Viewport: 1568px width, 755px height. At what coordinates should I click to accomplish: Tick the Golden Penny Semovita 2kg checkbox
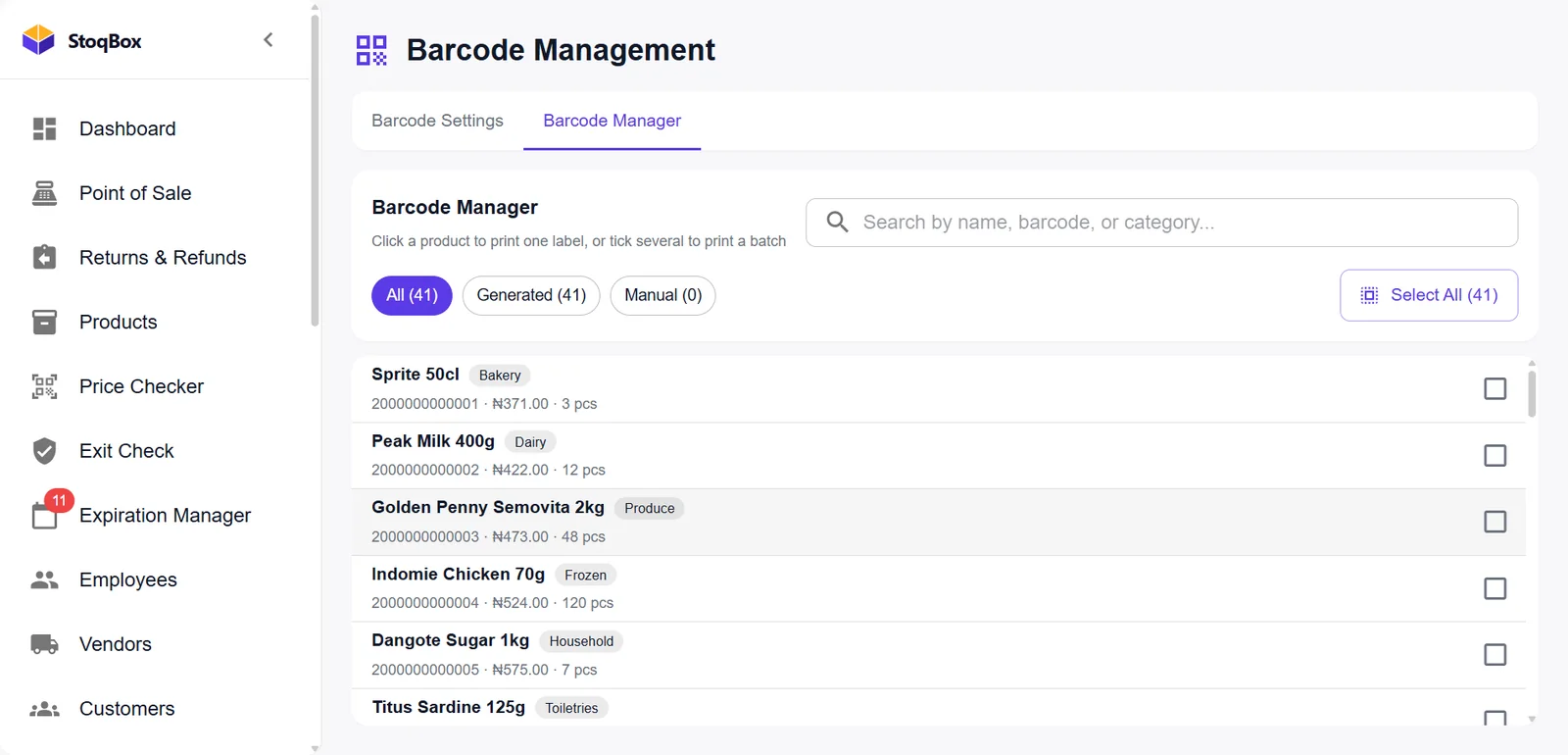tap(1494, 522)
